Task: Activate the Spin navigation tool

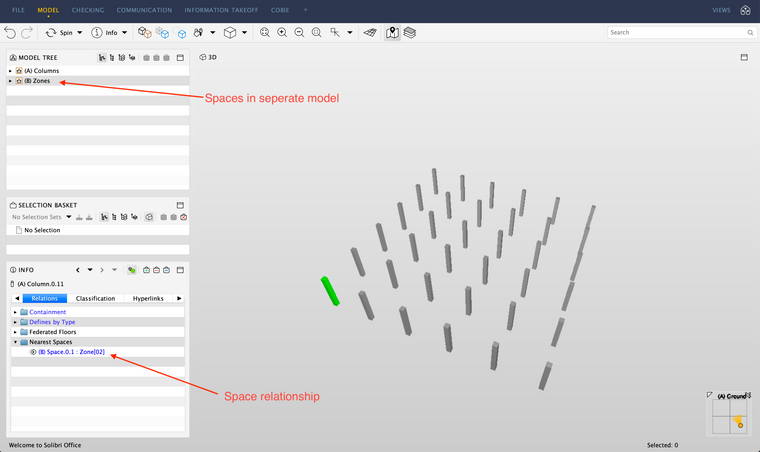Action: pos(59,32)
